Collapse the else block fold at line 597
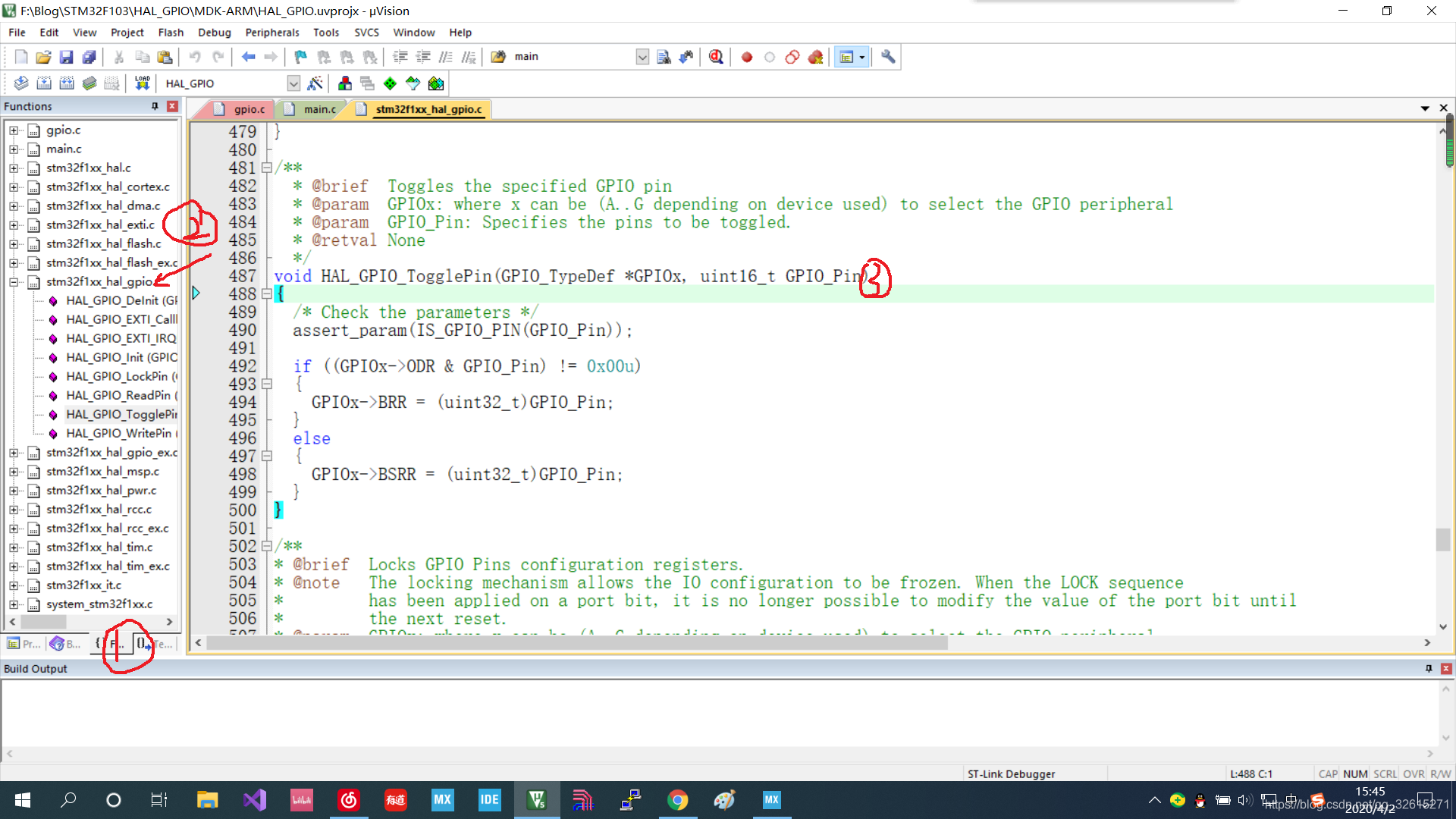This screenshot has width=1456, height=819. [x=267, y=457]
